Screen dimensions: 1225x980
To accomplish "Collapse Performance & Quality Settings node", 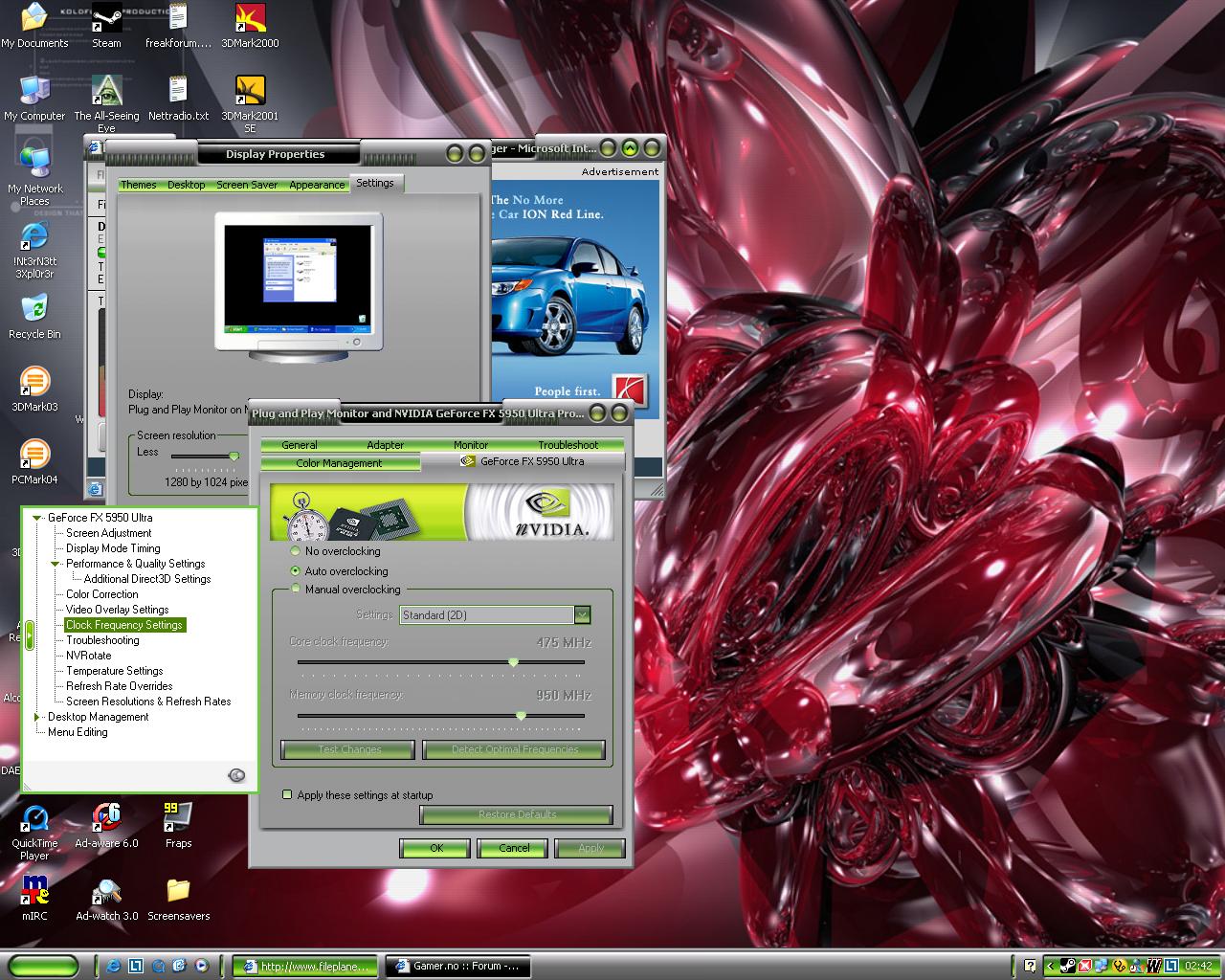I will pos(56,564).
